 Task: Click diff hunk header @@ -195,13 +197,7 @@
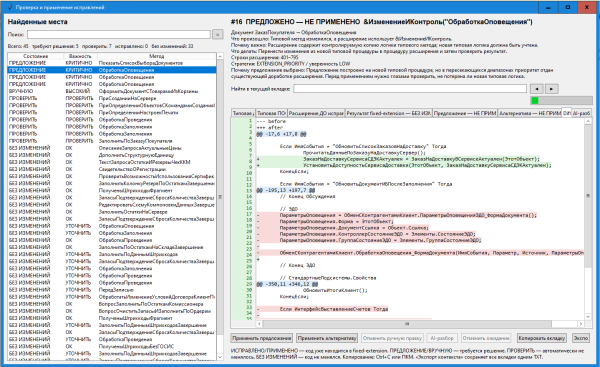pyautogui.click(x=286, y=190)
